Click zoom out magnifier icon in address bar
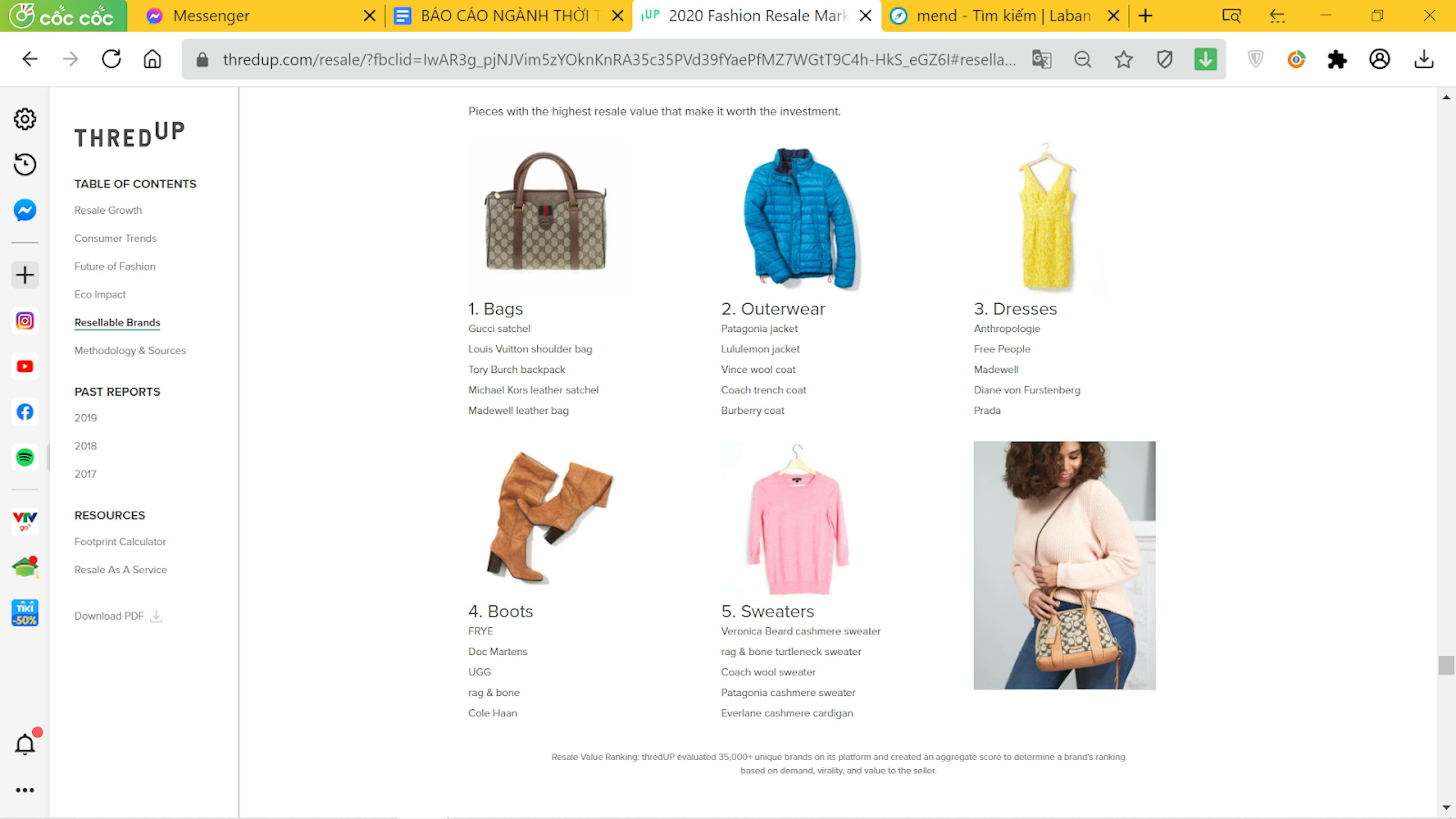1456x819 pixels. tap(1083, 60)
